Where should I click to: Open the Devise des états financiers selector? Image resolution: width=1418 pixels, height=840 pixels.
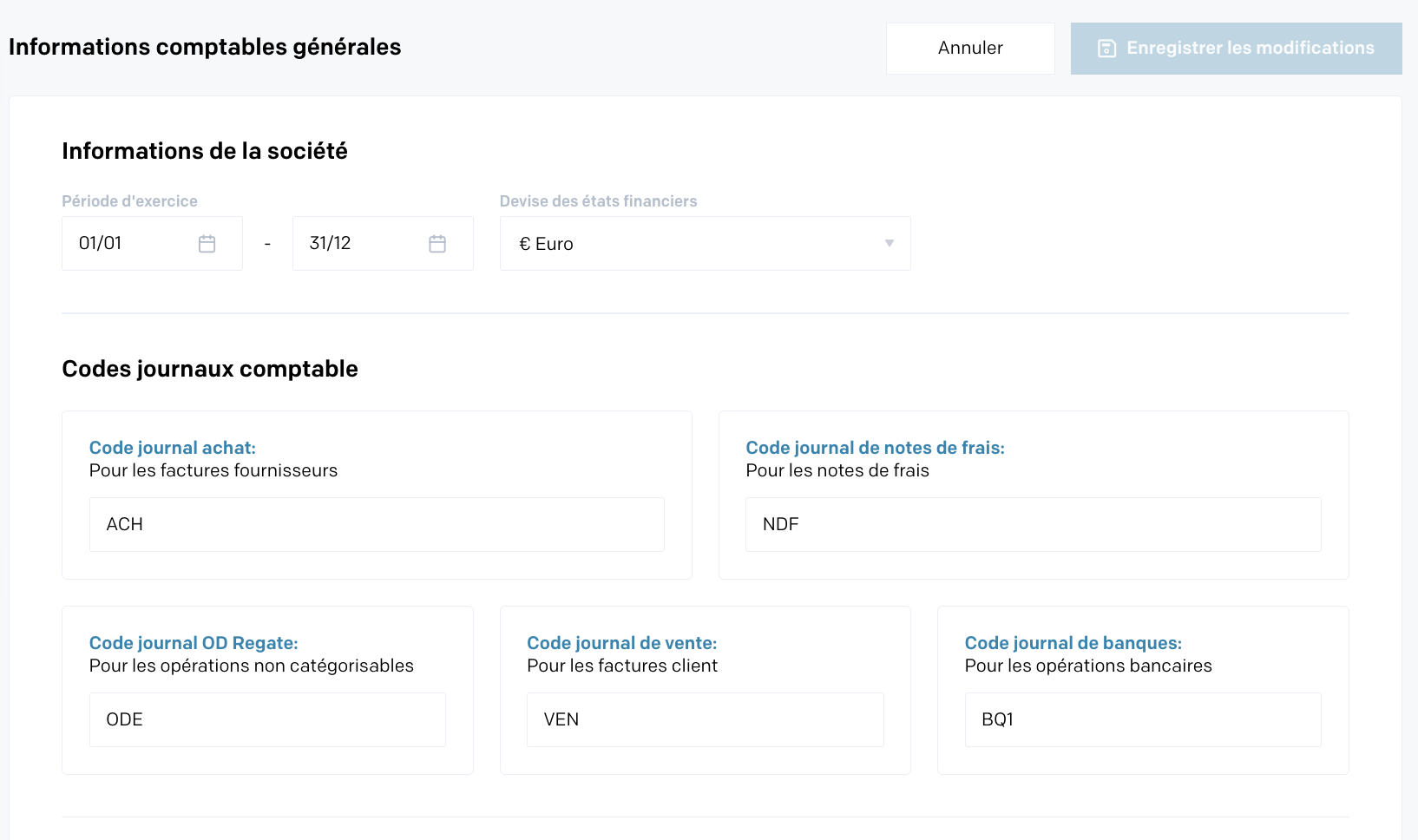(705, 243)
